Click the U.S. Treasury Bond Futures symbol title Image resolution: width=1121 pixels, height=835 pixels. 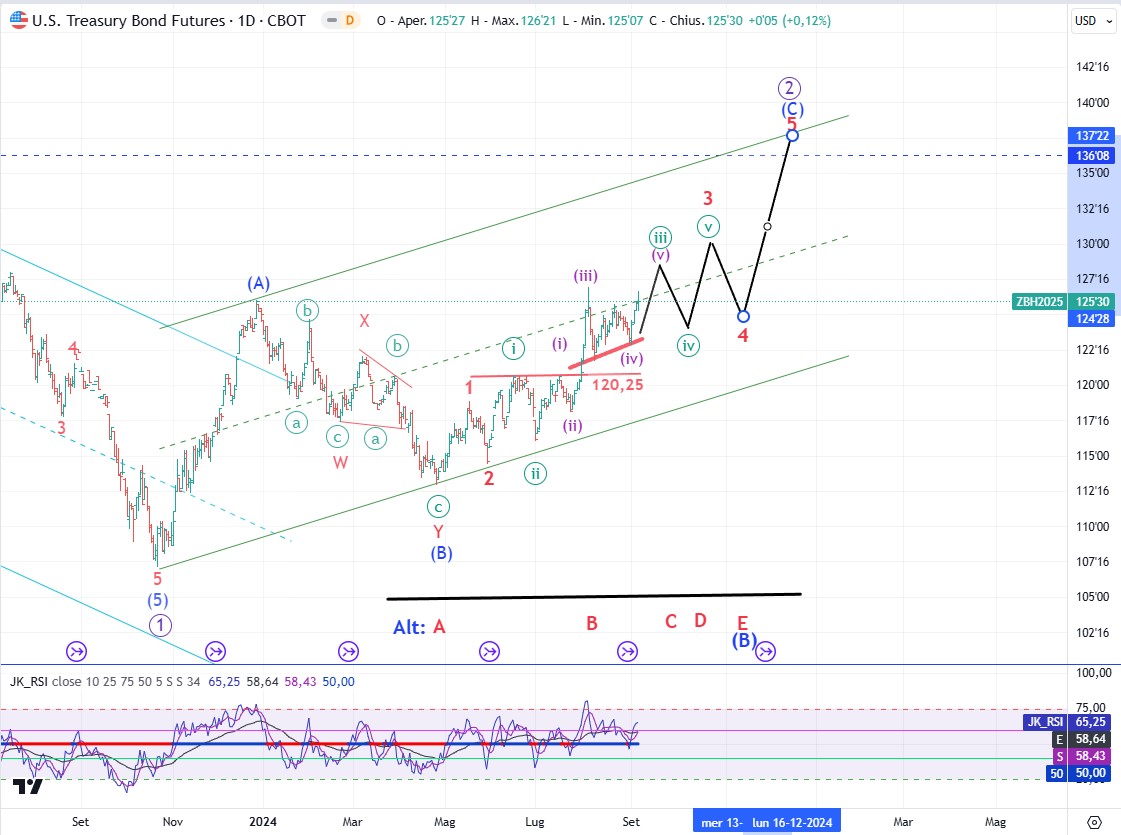pos(169,21)
